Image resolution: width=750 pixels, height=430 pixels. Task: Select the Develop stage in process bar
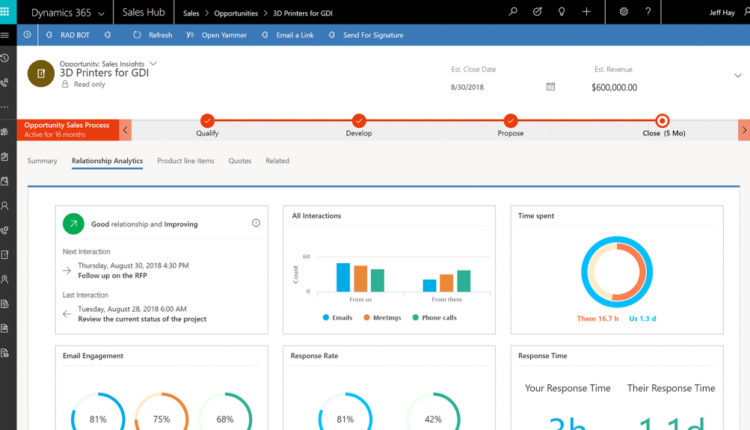pyautogui.click(x=358, y=120)
